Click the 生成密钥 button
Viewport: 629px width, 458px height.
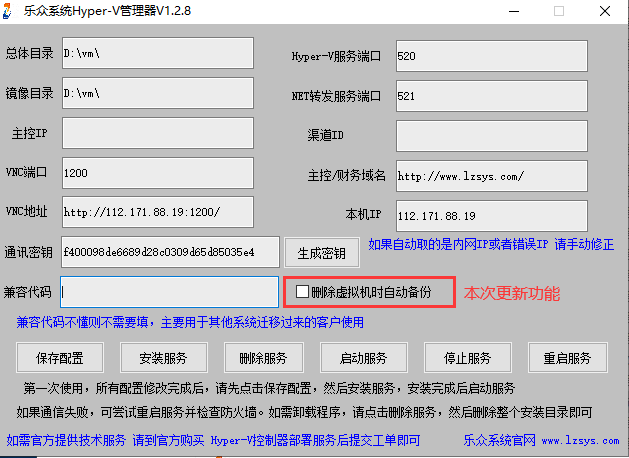coord(322,253)
